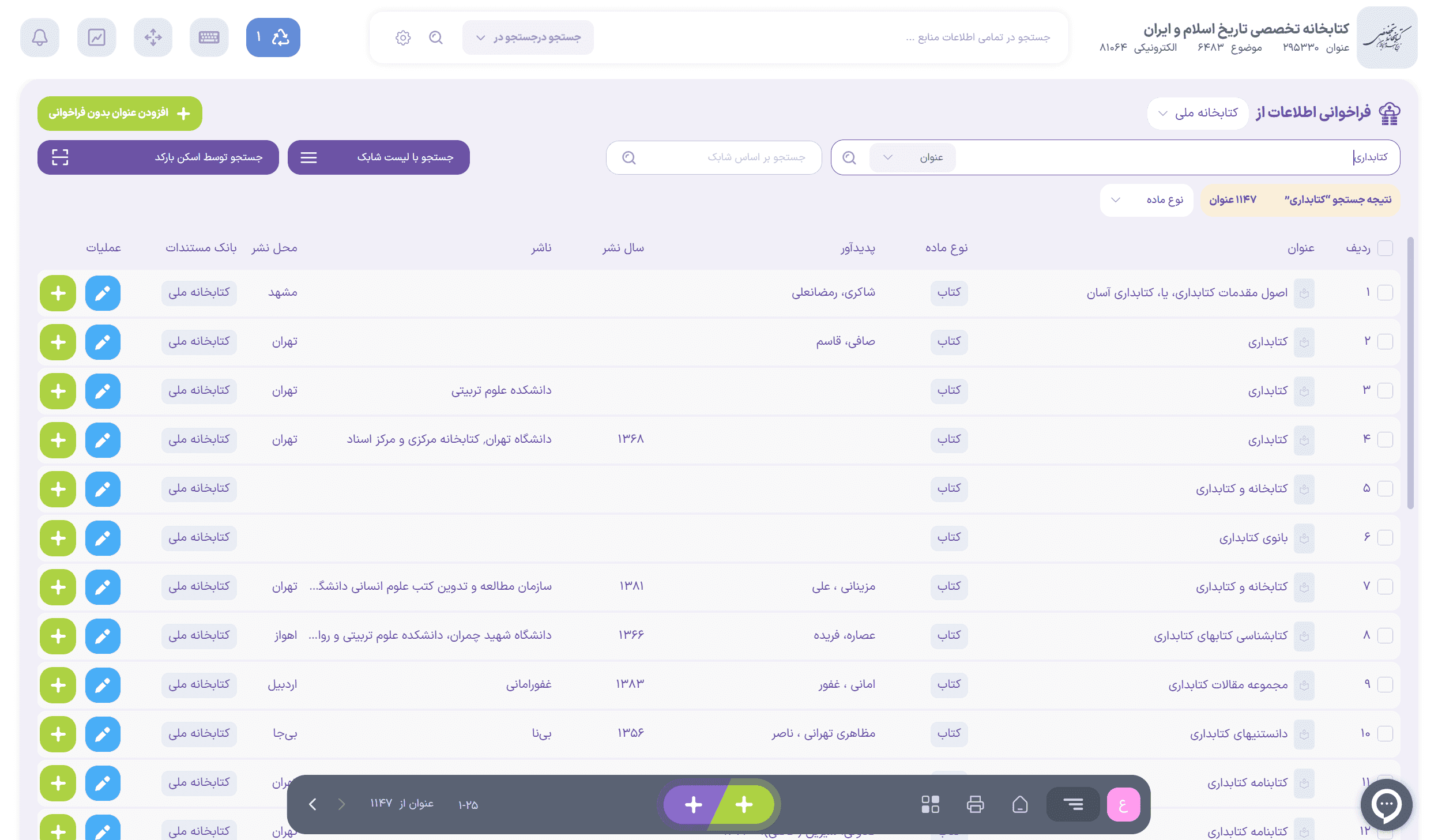
Task: Go to next page arrow in pagination
Action: (x=313, y=804)
